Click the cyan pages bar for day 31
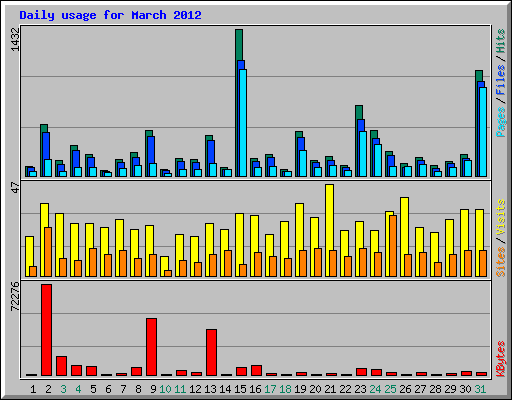Viewport: 512px width, 400px height. click(x=483, y=132)
